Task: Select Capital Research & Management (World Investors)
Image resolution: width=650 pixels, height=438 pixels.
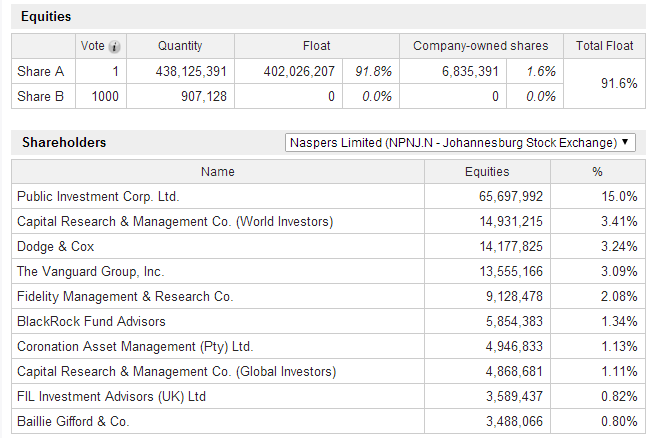Action: [x=175, y=222]
